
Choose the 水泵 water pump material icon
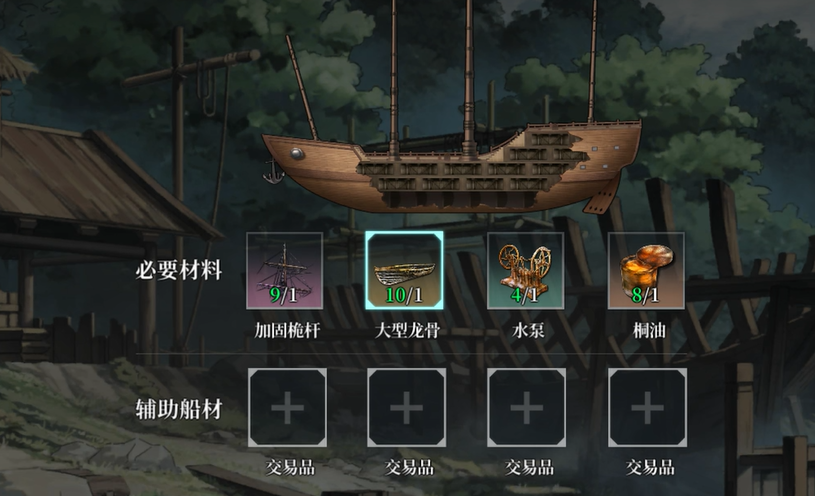(525, 270)
